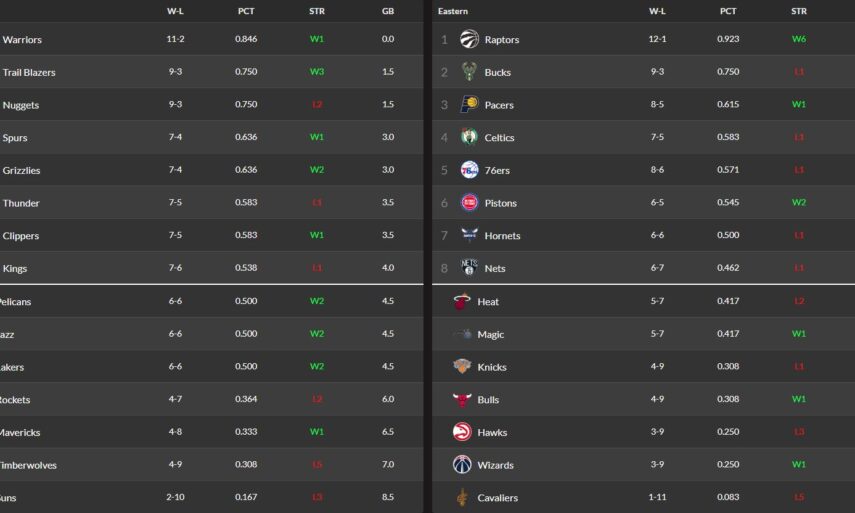Click the Bucks team logo
Viewport: 855px width, 513px height.
click(469, 72)
